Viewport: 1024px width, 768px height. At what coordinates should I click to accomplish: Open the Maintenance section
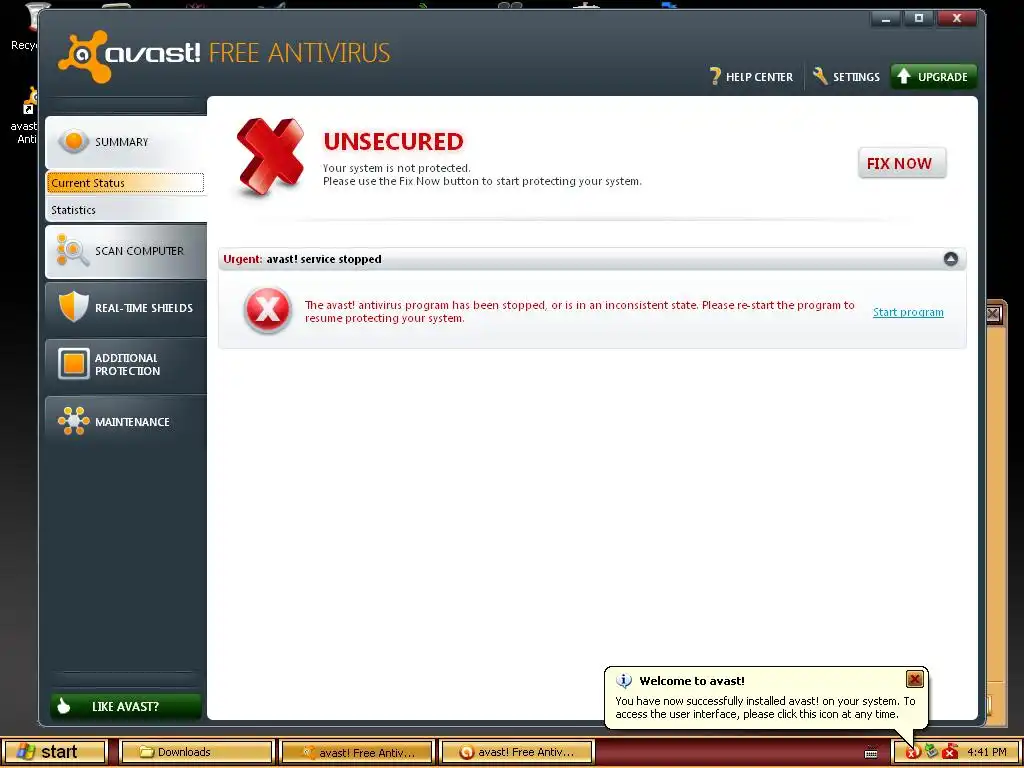click(126, 421)
